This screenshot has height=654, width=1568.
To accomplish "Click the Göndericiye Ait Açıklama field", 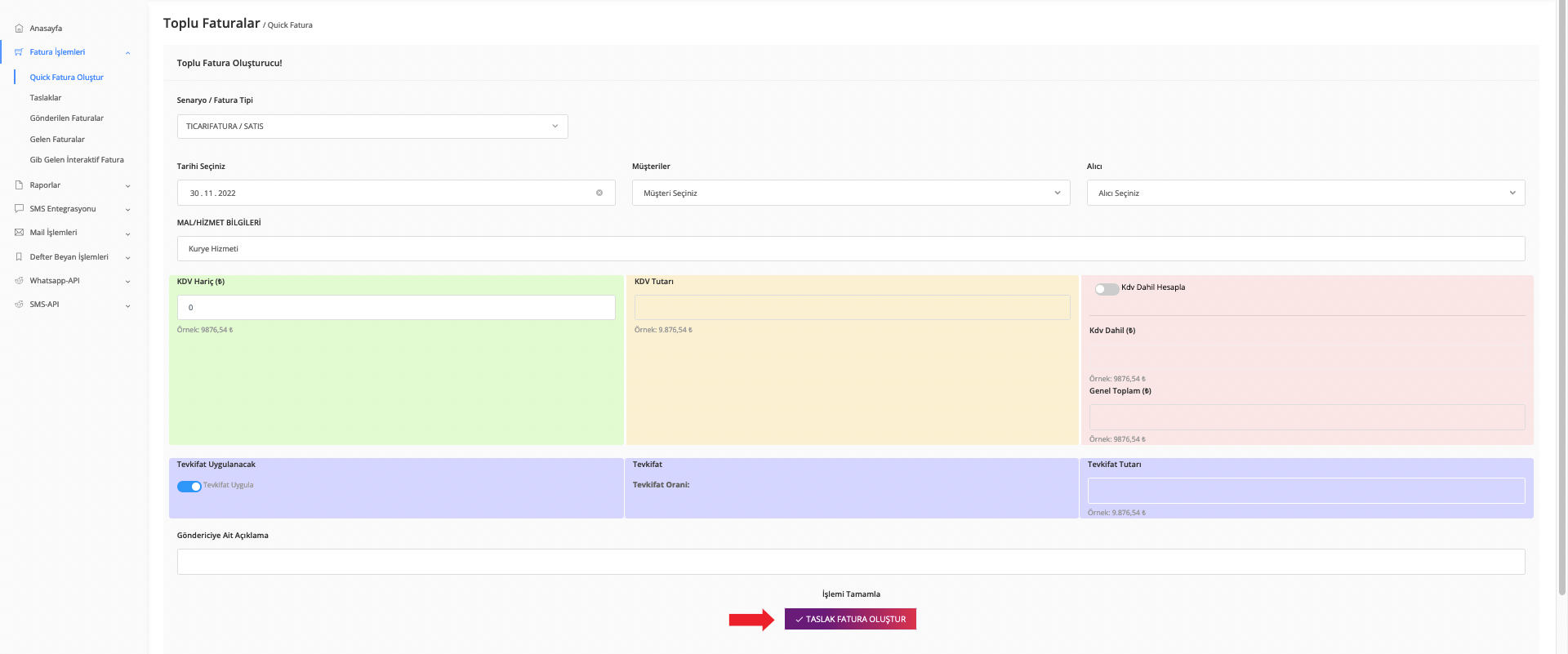I will point(851,562).
